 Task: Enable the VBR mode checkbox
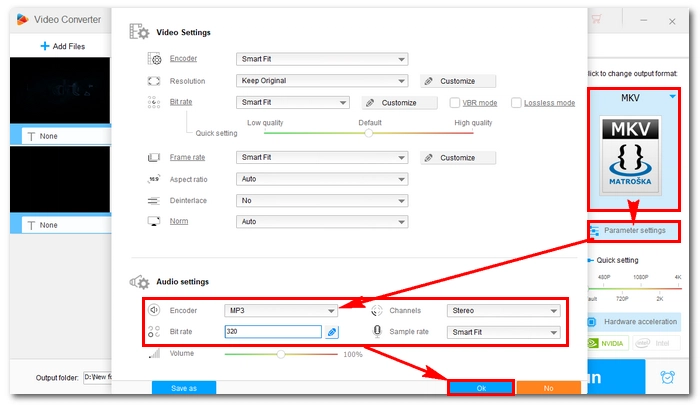point(454,103)
